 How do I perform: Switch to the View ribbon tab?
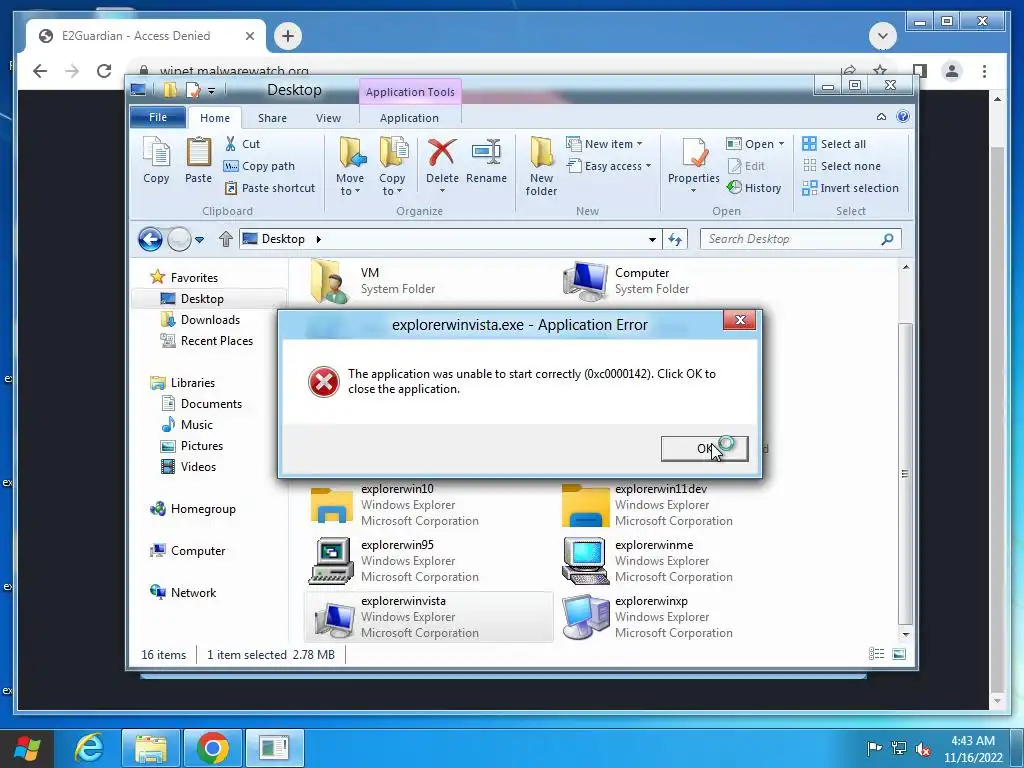[328, 118]
